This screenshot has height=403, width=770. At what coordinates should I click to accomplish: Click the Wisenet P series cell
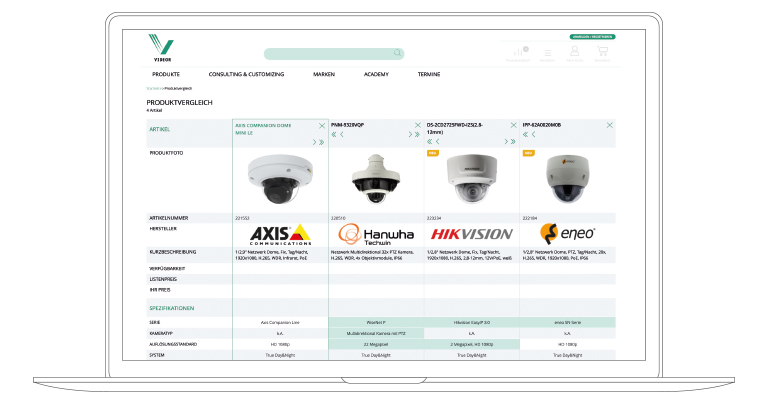click(376, 322)
